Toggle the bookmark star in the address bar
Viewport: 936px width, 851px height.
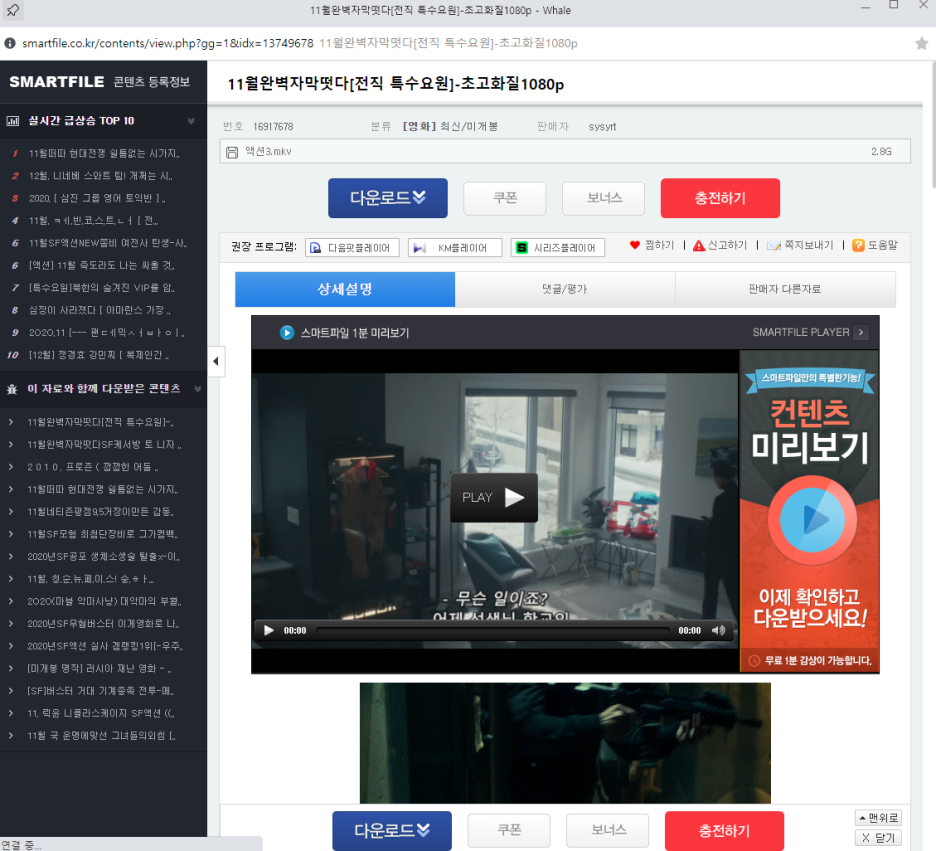point(922,43)
